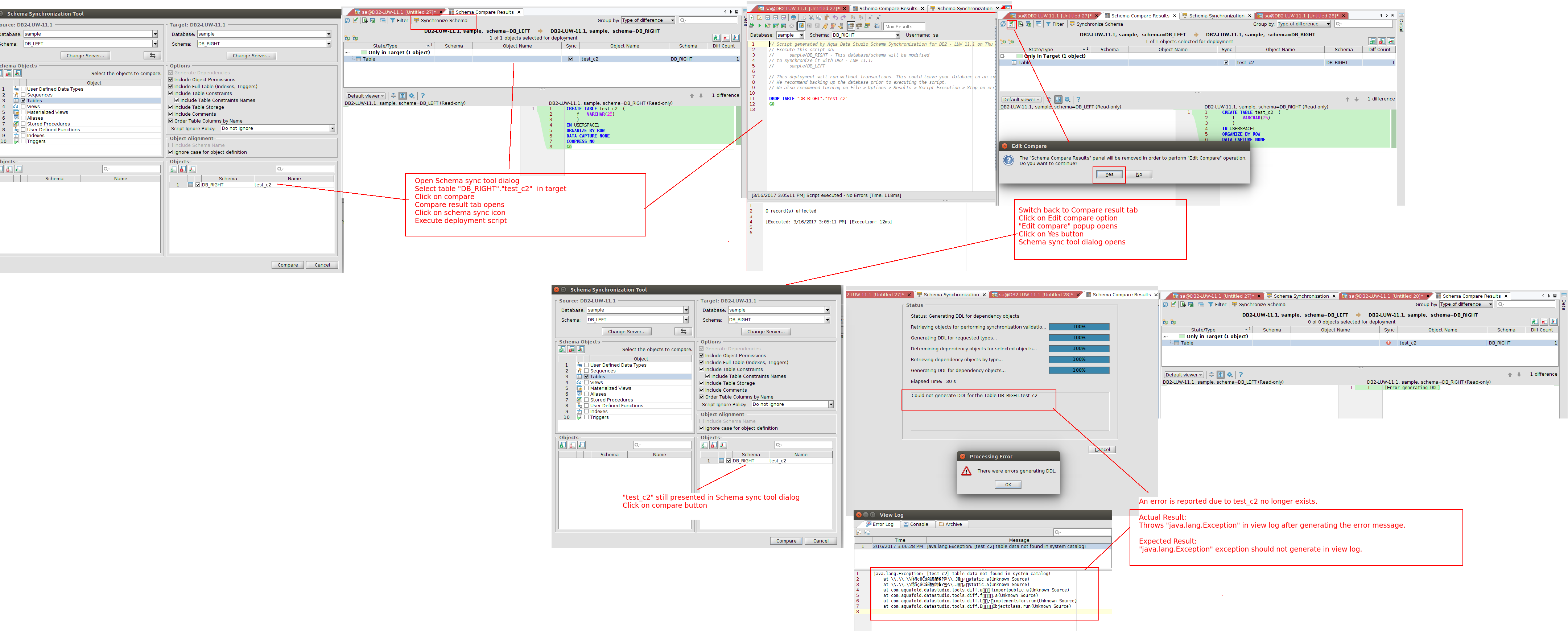
Task: Check Triggers in the lower Schema Synchronization dialog
Action: [x=586, y=417]
